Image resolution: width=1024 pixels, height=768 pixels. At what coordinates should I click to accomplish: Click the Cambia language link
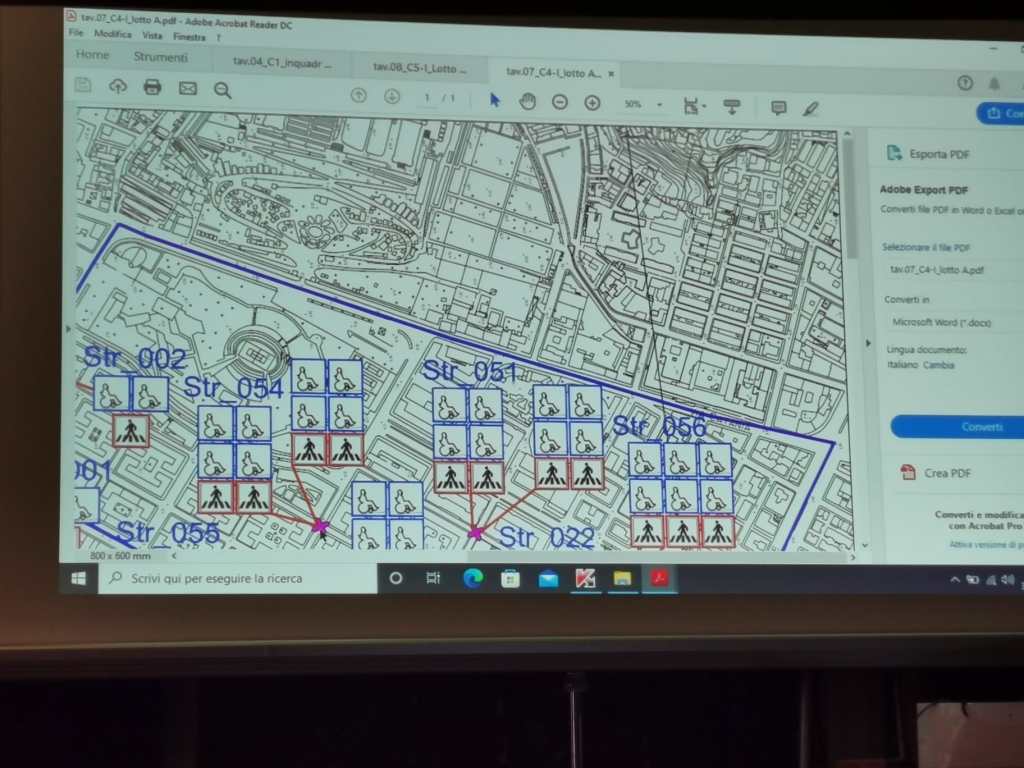click(938, 366)
